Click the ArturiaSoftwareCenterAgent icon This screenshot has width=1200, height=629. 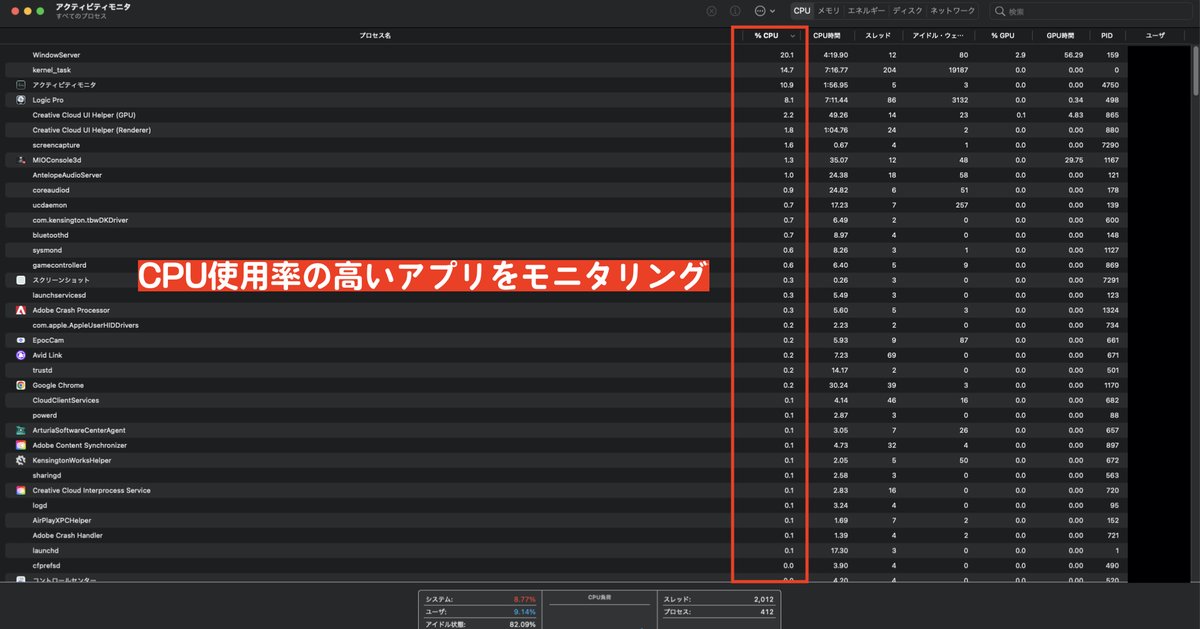[21, 430]
